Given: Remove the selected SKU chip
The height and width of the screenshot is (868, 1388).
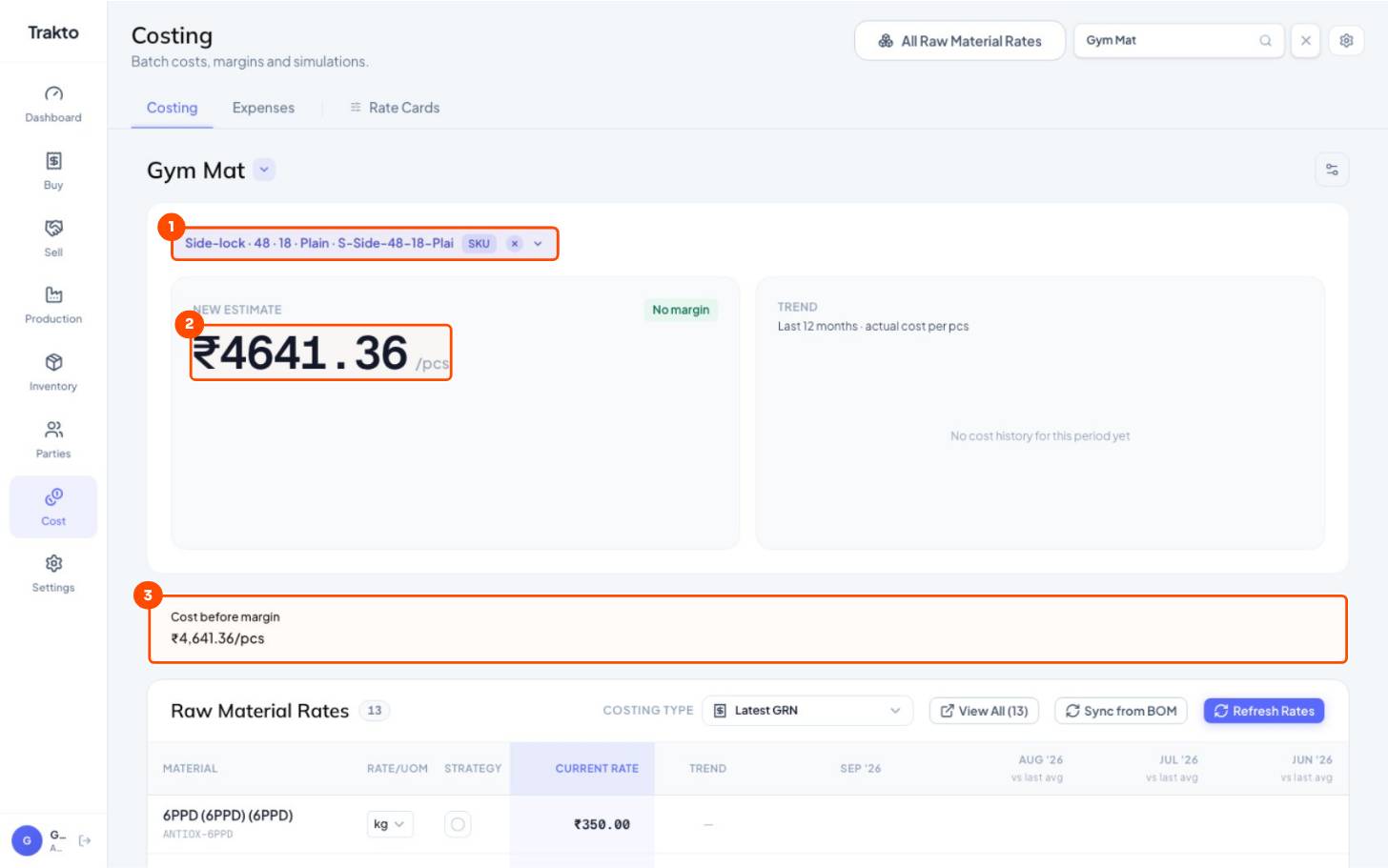Looking at the screenshot, I should click(514, 244).
